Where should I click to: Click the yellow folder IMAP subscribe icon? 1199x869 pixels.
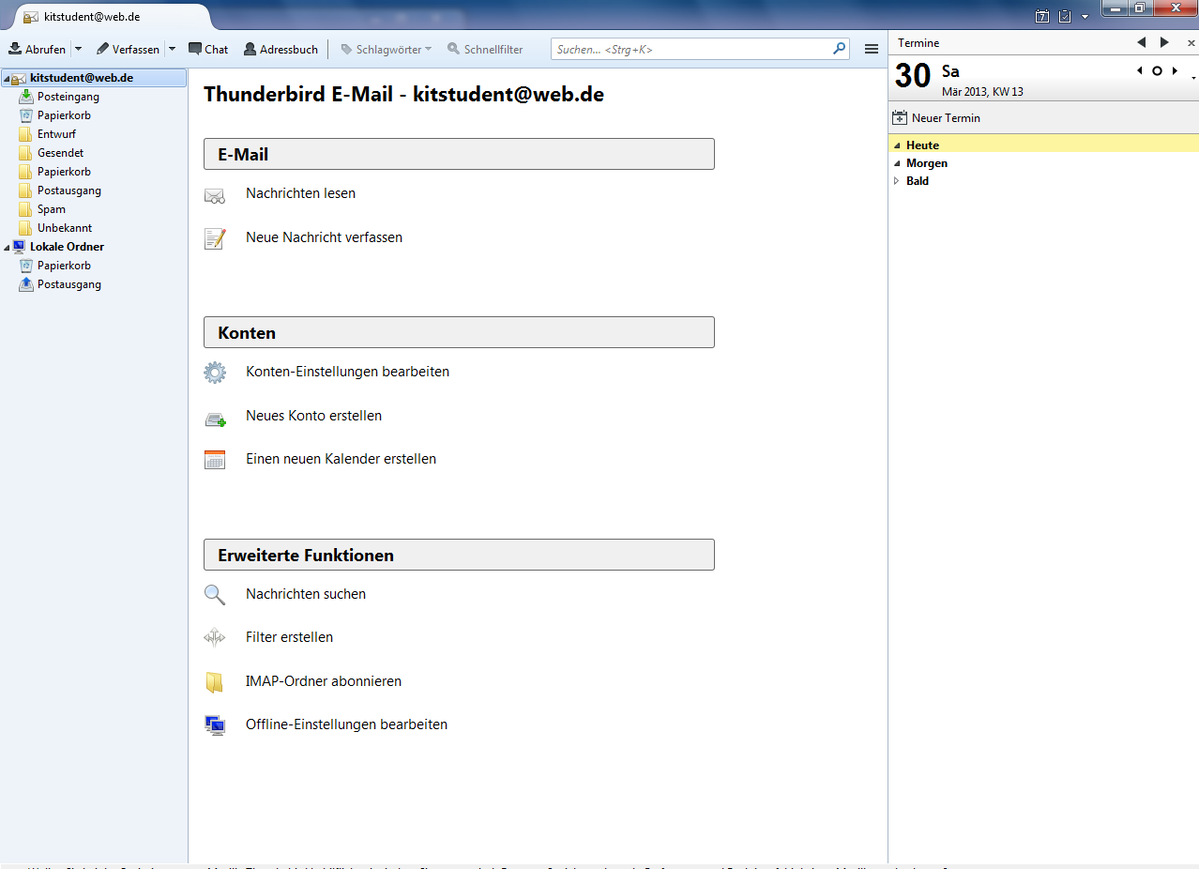214,682
